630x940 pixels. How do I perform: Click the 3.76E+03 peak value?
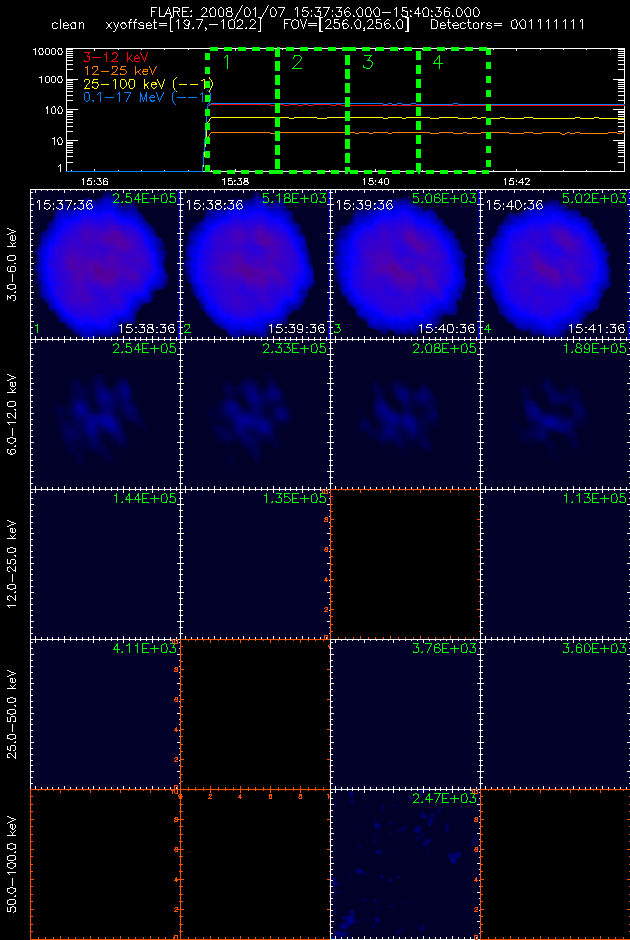445,649
